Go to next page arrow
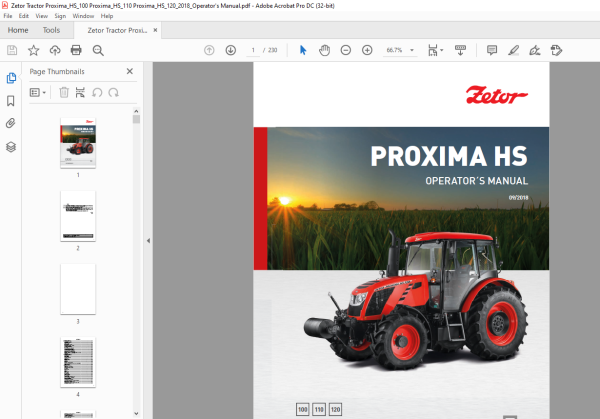 [x=231, y=50]
